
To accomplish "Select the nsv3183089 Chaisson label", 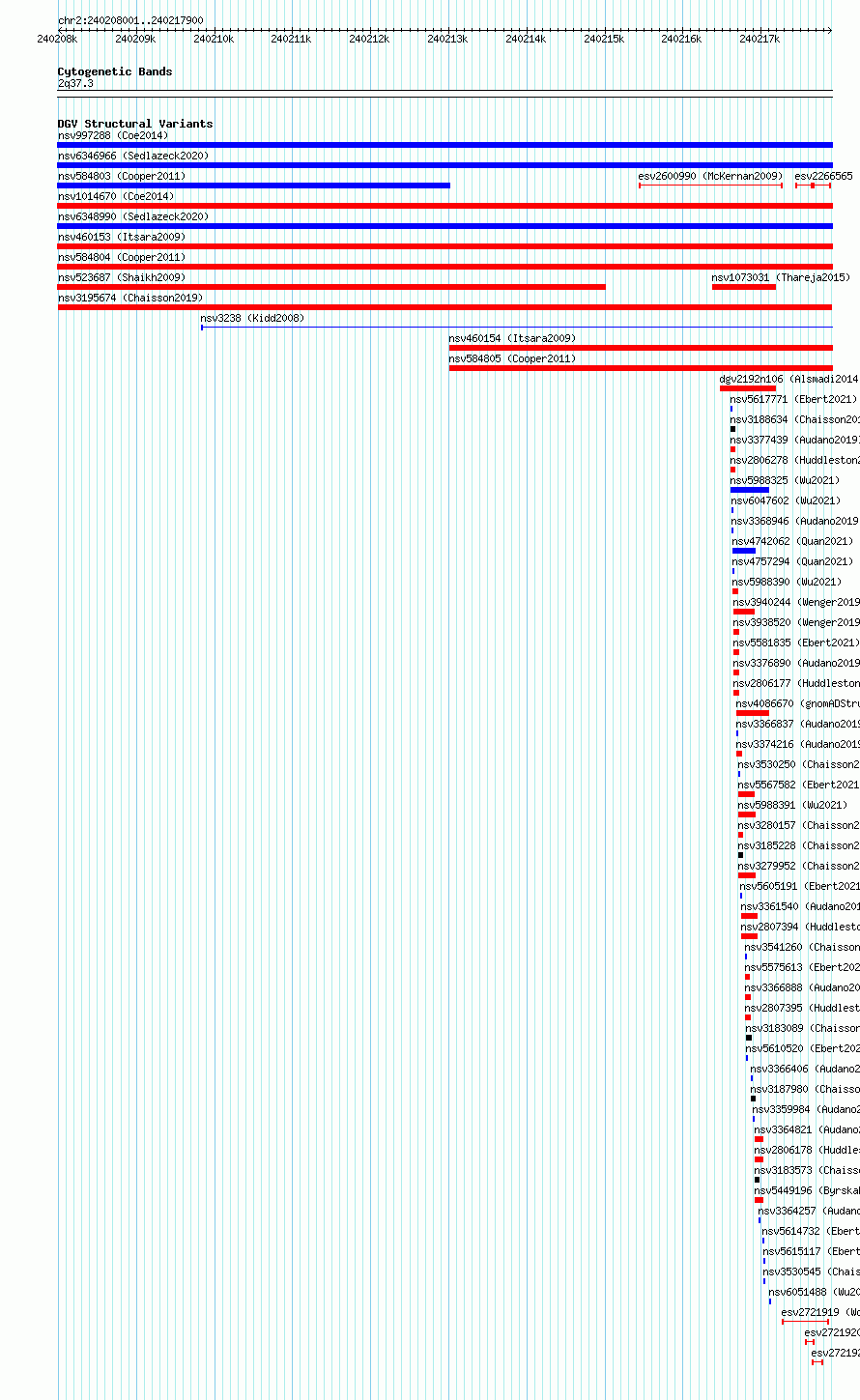I will tap(803, 1028).
